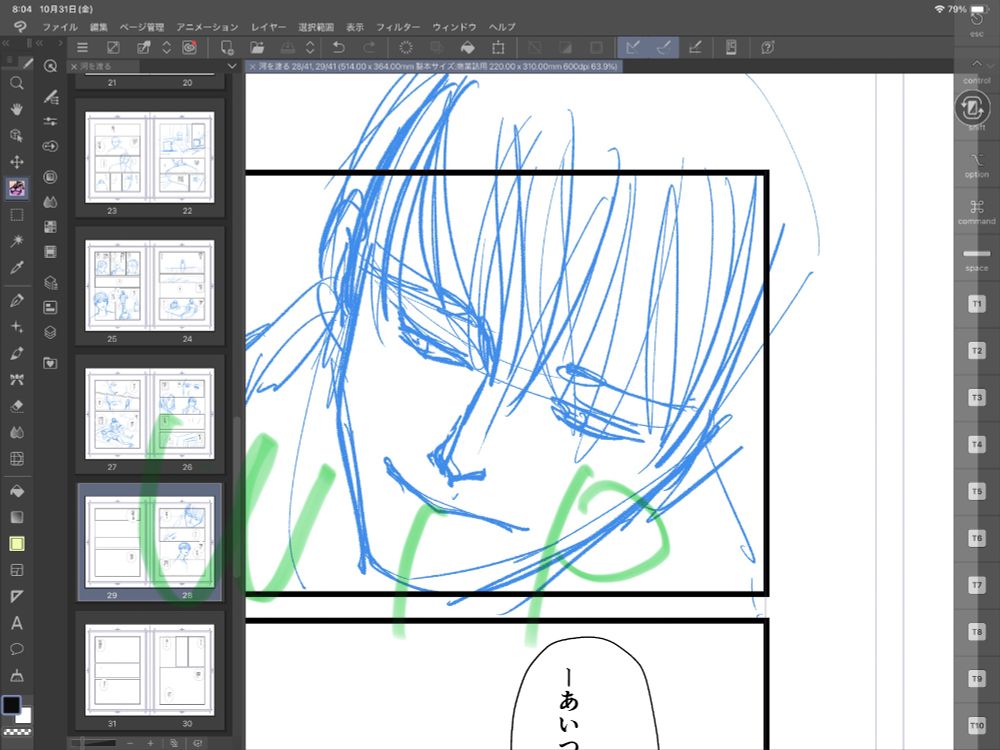
Task: Tap the T5 edge key
Action: tap(976, 491)
